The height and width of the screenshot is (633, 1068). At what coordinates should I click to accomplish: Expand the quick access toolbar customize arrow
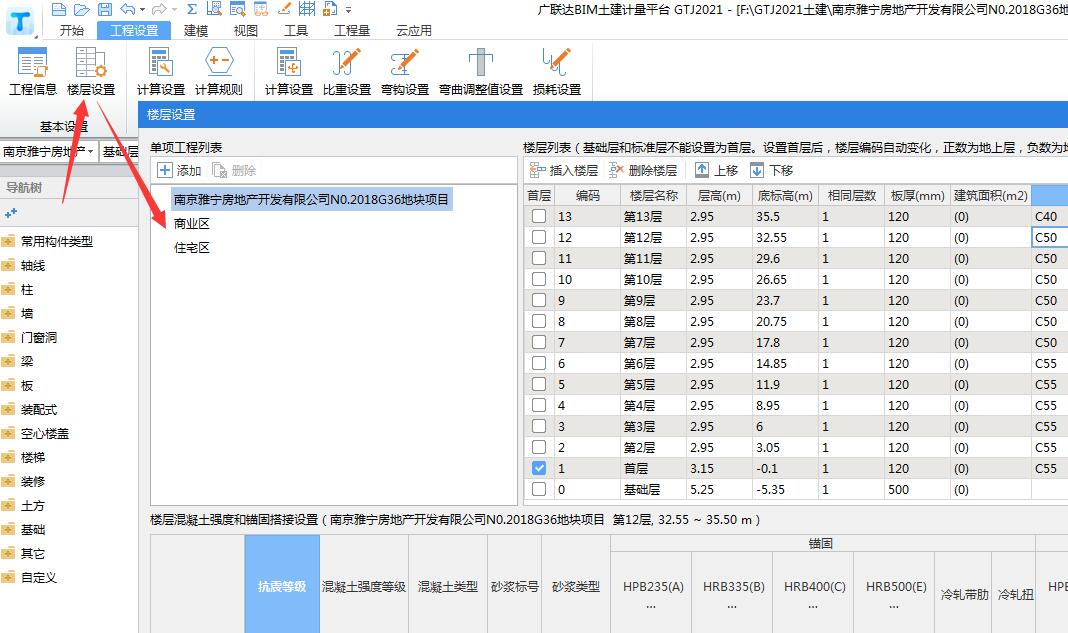(x=349, y=10)
